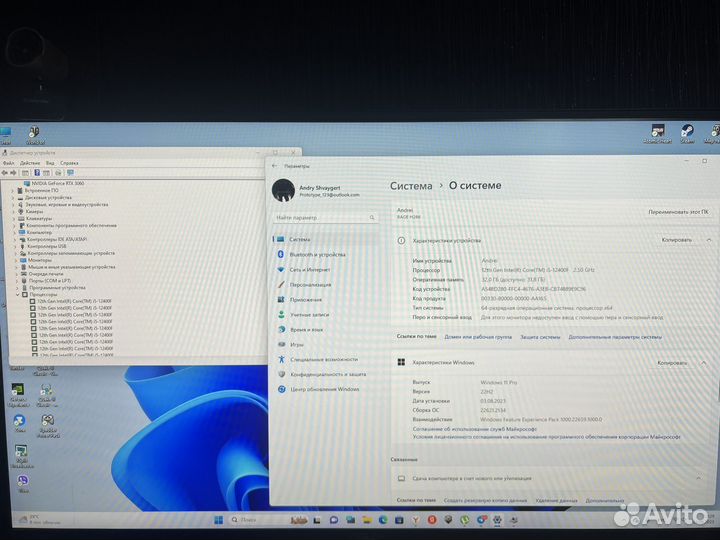Expand Порты (COM и LPT) node
The image size is (720, 540).
click(17, 281)
